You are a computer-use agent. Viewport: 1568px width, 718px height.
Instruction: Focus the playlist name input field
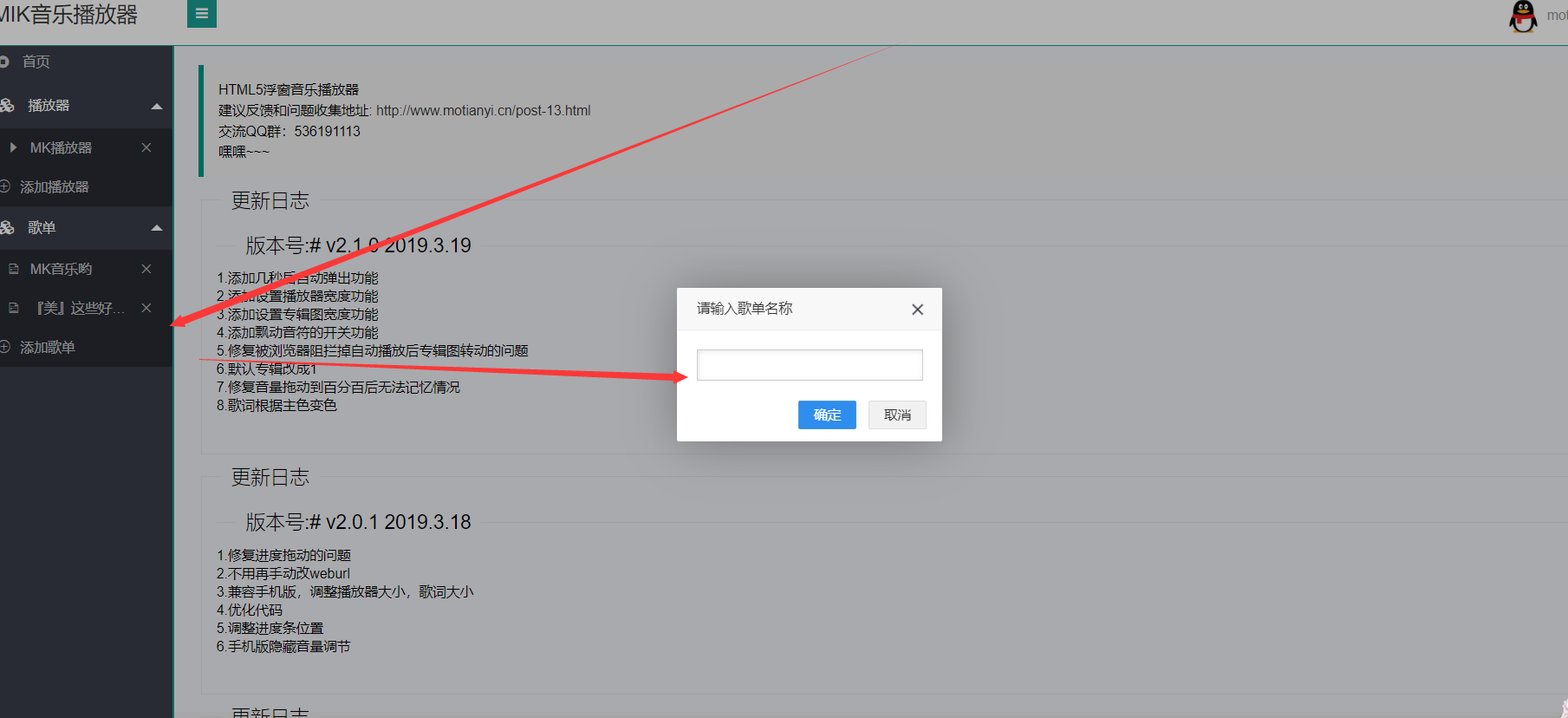[809, 365]
